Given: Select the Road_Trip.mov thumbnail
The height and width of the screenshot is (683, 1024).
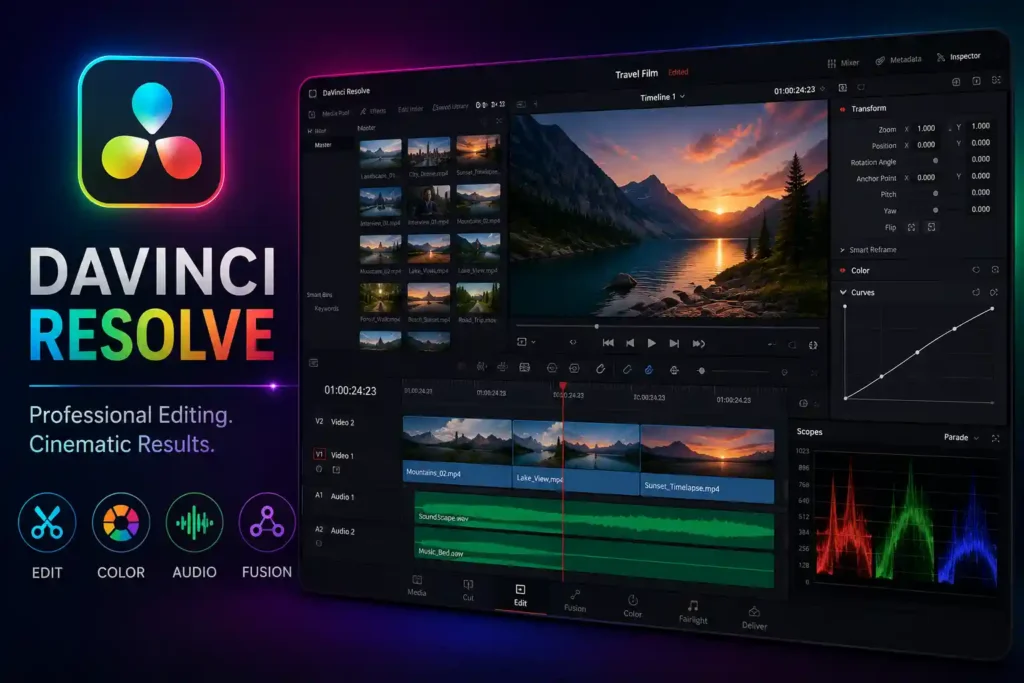Looking at the screenshot, I should tap(478, 298).
